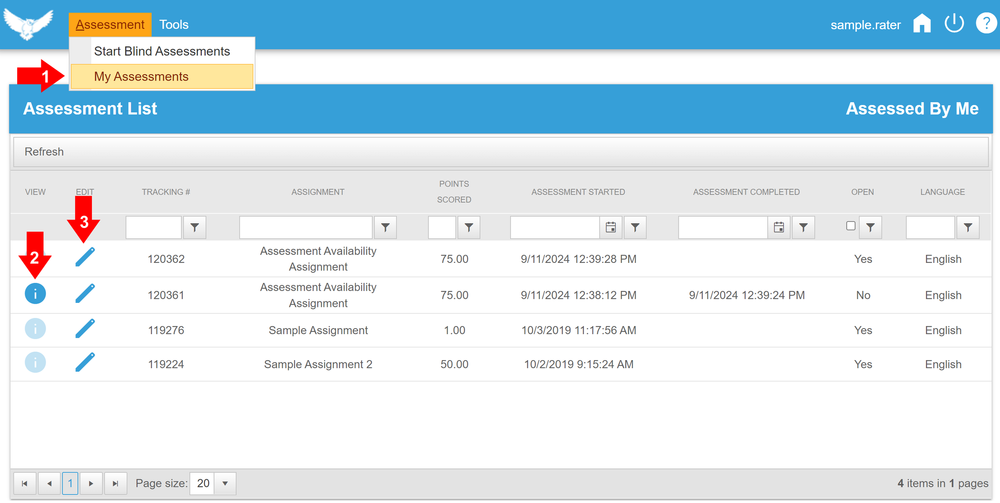
Task: Sort by Assessment Started column header
Action: [578, 192]
